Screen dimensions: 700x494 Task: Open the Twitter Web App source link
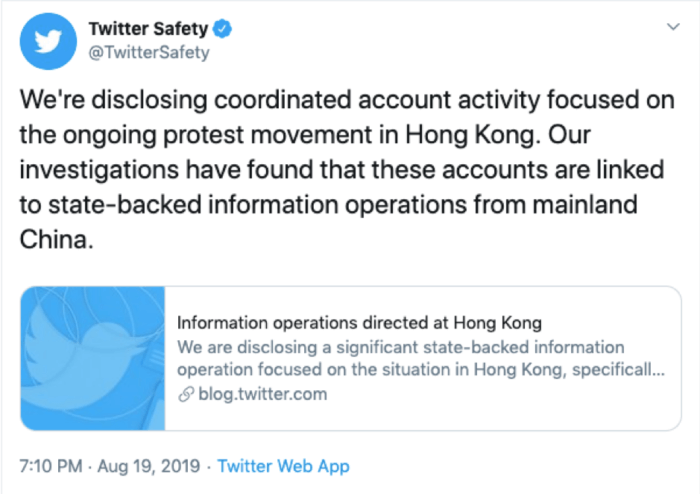tap(283, 466)
